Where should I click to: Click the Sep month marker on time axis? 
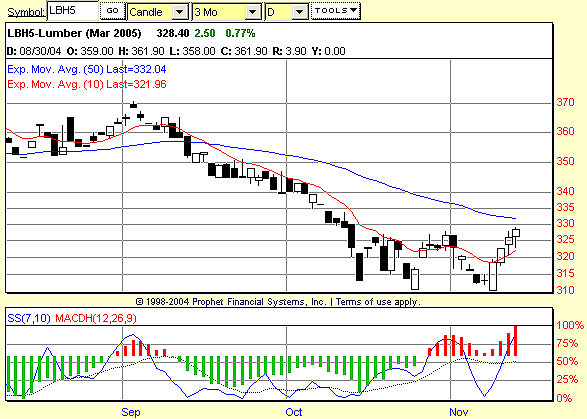click(x=131, y=412)
